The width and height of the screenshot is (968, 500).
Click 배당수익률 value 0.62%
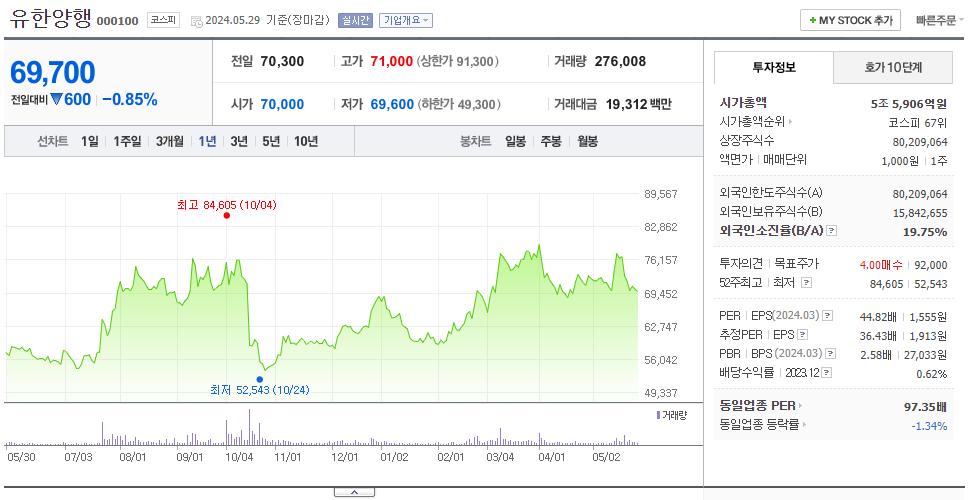point(932,373)
